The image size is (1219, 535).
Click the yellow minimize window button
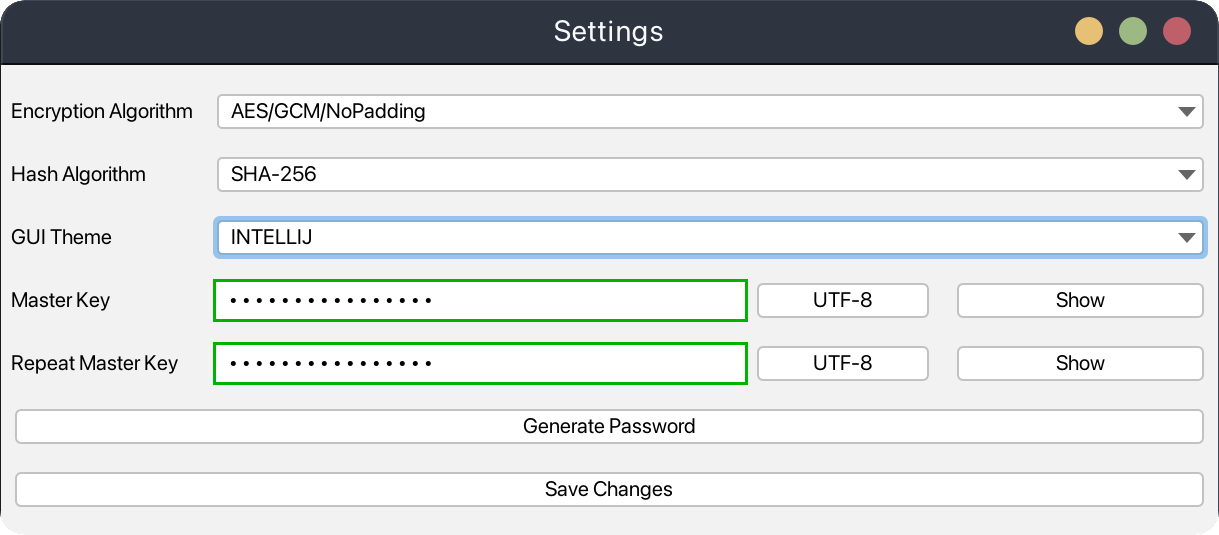(1089, 32)
